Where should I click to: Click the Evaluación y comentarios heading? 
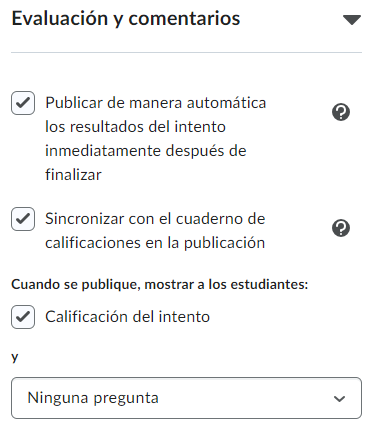(126, 19)
